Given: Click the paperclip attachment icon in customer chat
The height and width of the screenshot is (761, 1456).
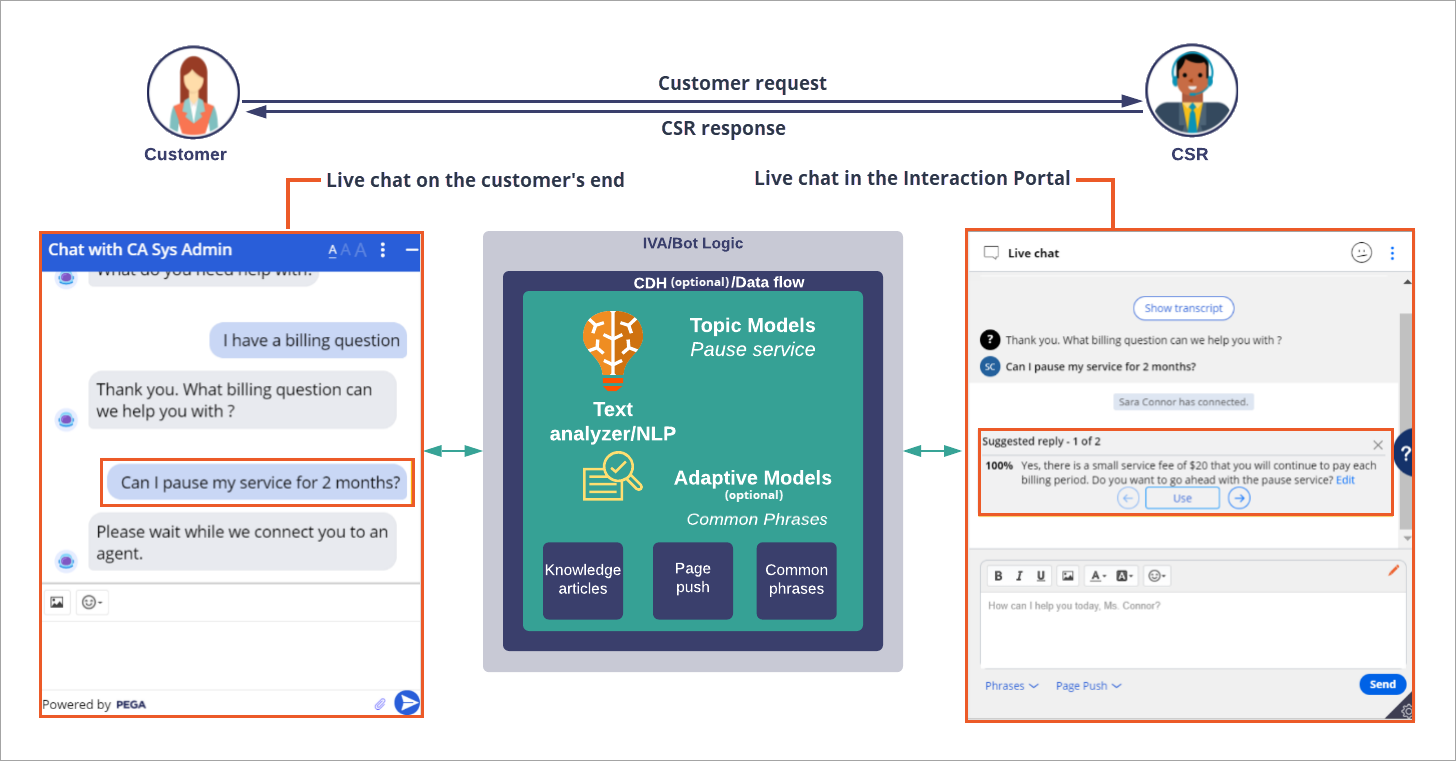Looking at the screenshot, I should 380,704.
